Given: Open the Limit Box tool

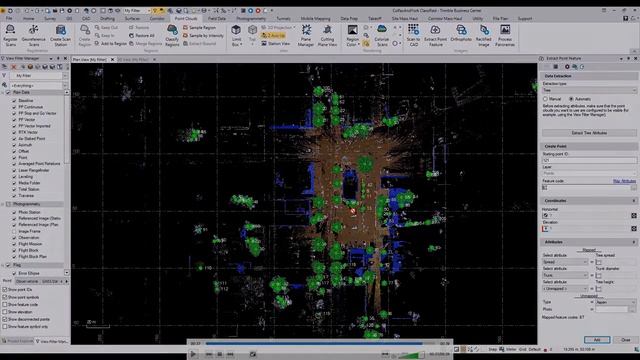Looking at the screenshot, I should coord(236,36).
